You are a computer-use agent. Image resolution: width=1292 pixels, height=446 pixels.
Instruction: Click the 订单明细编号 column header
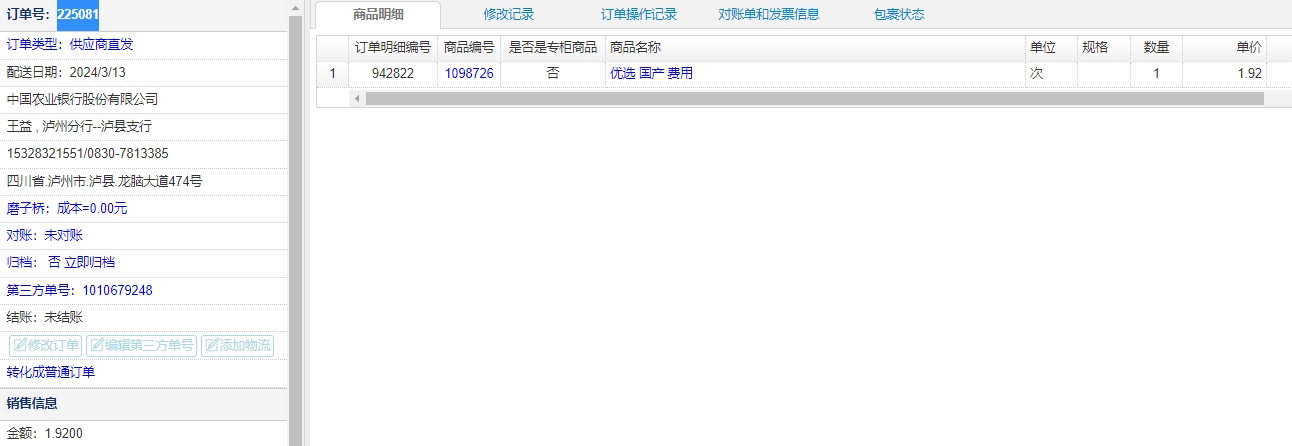[x=393, y=47]
